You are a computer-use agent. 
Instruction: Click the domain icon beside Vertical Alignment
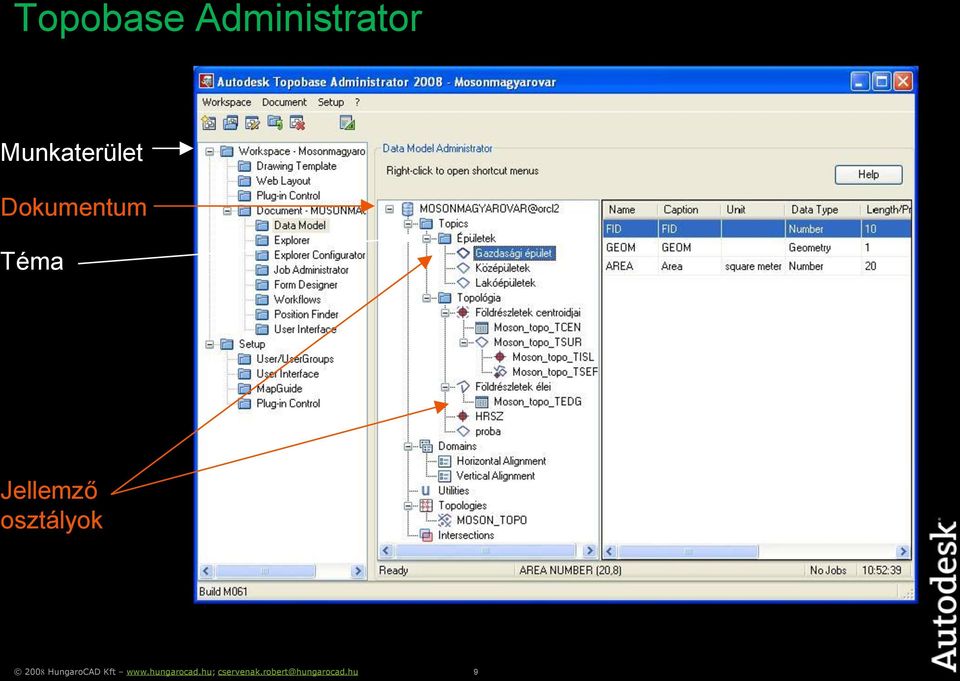[444, 476]
